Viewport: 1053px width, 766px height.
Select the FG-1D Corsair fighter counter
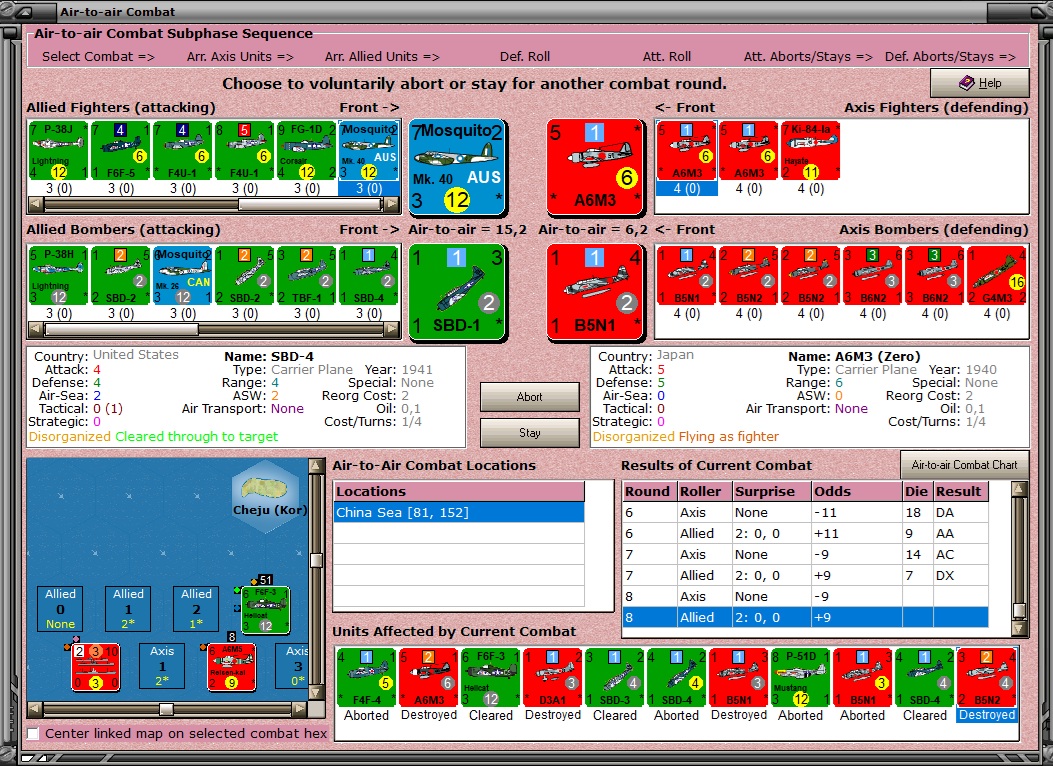[306, 151]
